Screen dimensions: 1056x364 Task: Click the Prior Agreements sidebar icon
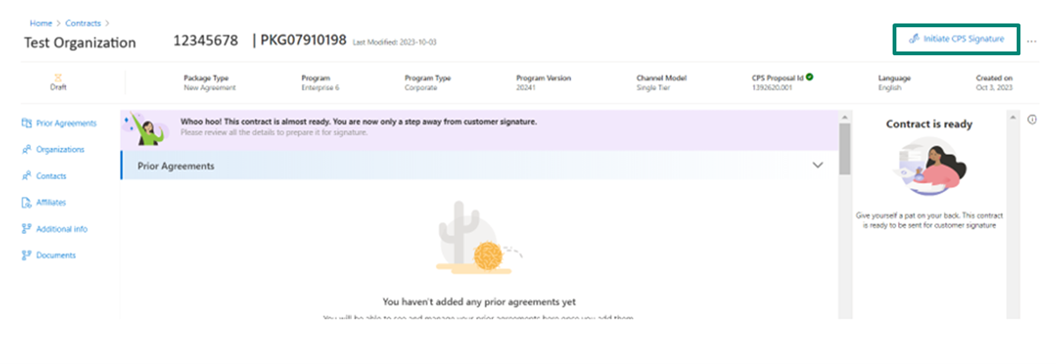pyautogui.click(x=27, y=123)
